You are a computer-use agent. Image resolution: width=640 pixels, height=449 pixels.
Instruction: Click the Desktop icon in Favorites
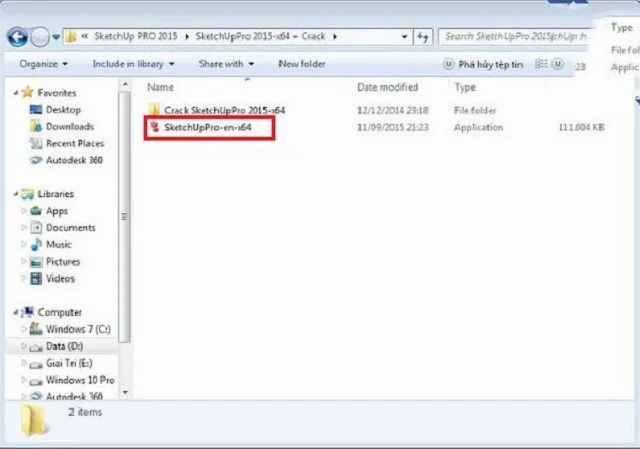(x=36, y=109)
